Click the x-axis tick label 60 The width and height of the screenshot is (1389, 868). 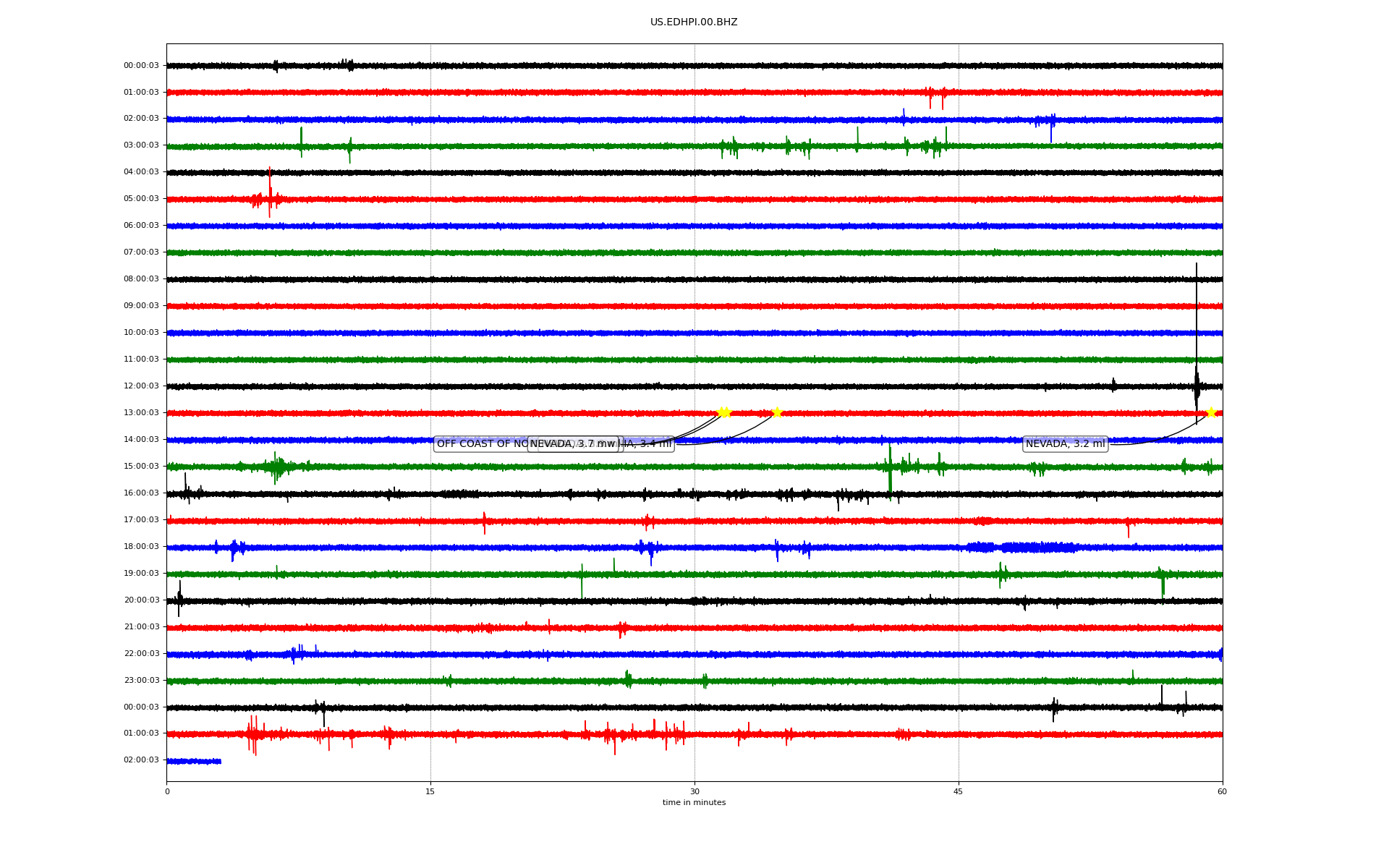coord(1222,791)
